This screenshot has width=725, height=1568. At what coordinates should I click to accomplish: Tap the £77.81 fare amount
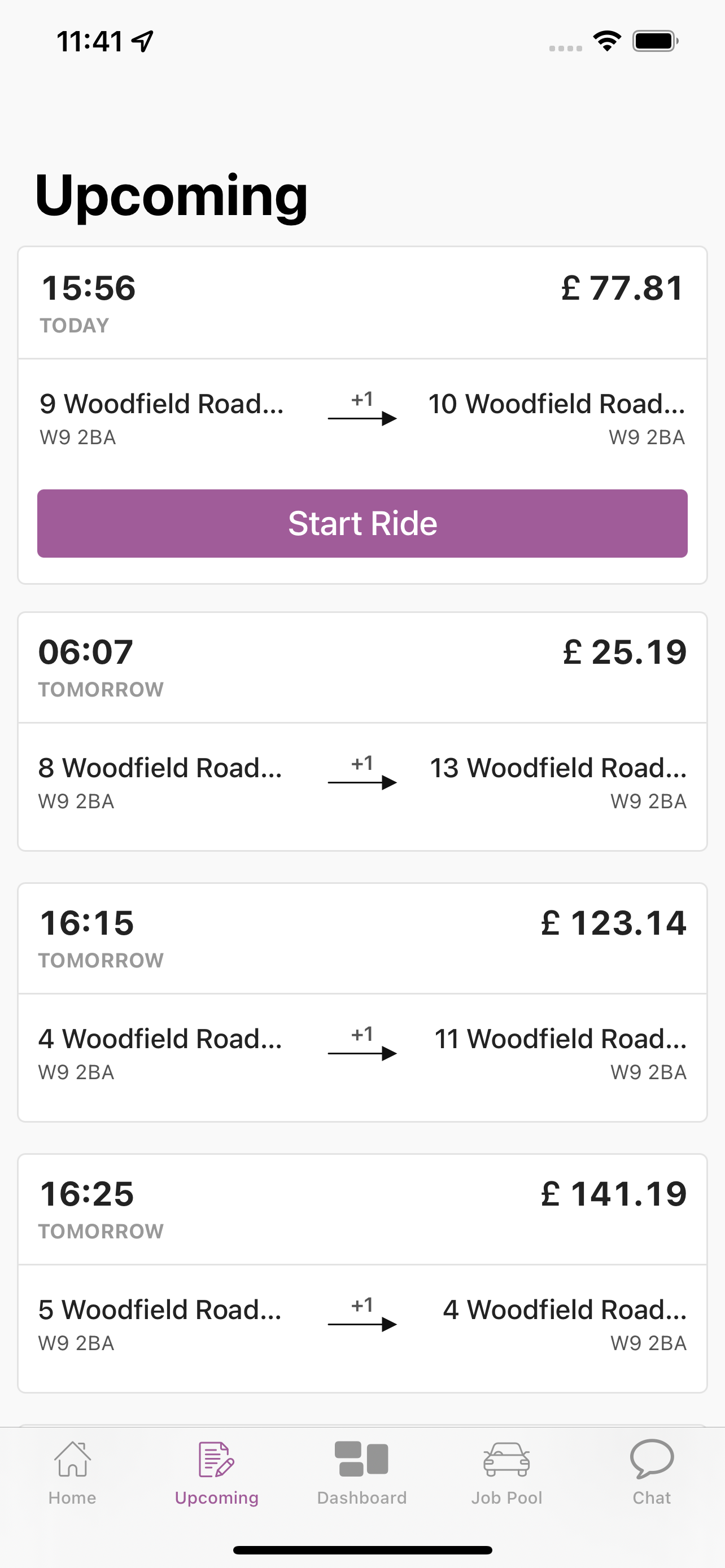tap(623, 288)
